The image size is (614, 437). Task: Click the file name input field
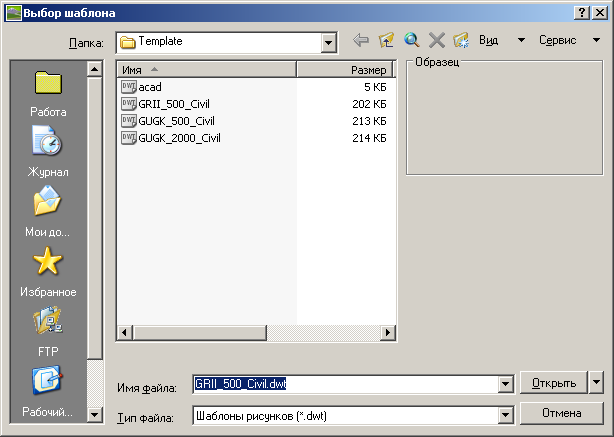[x=345, y=384]
